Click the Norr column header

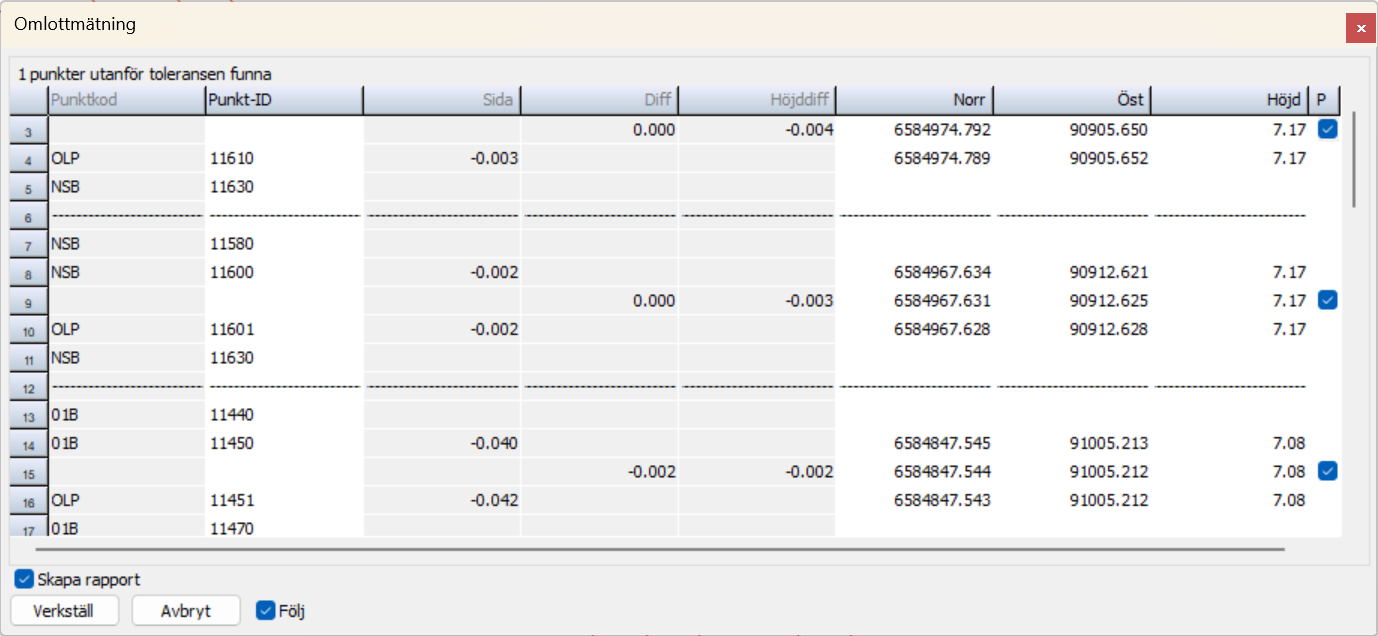(x=915, y=100)
